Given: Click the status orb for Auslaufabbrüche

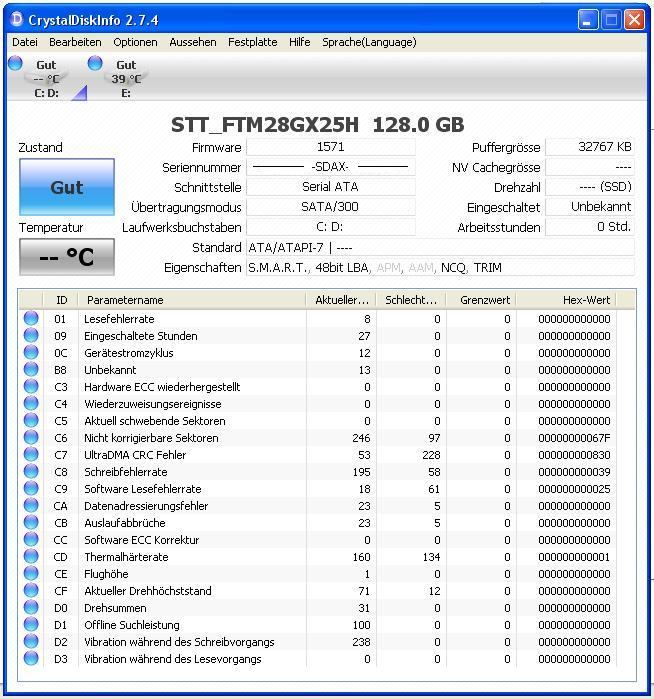Looking at the screenshot, I should pyautogui.click(x=31, y=522).
